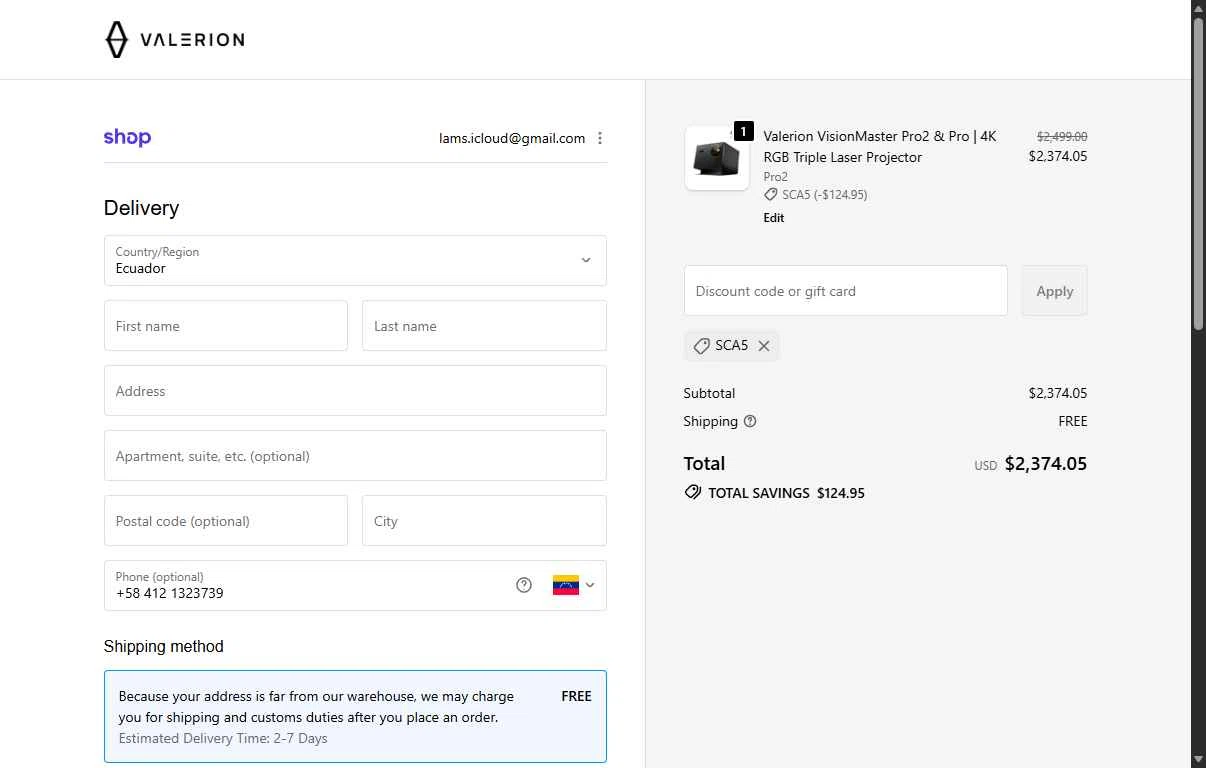Expand the phone country code chevron
Screen dimensions: 1206x768
coord(590,585)
